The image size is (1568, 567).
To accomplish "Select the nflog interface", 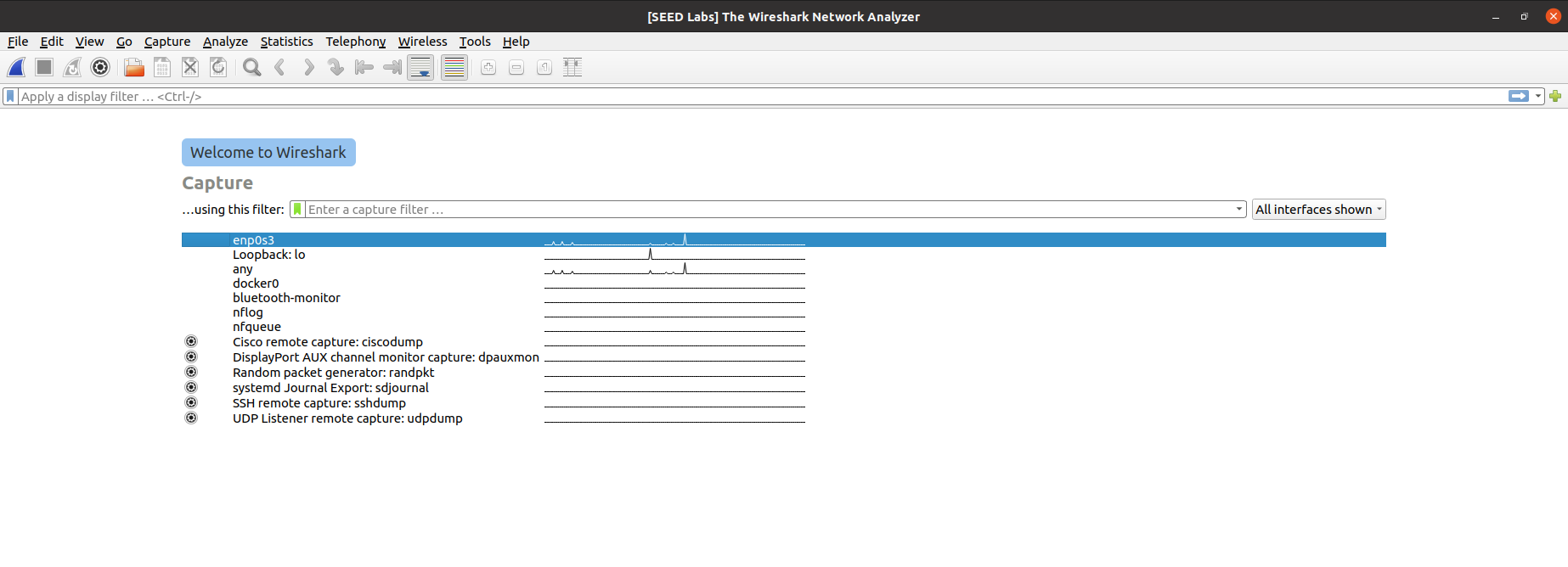I will 784,312.
